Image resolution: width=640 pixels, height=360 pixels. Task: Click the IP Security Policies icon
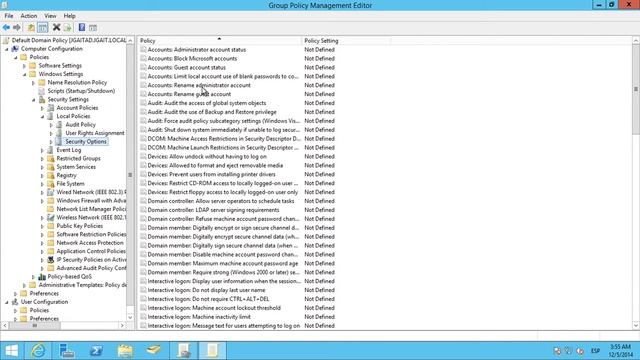[51, 260]
